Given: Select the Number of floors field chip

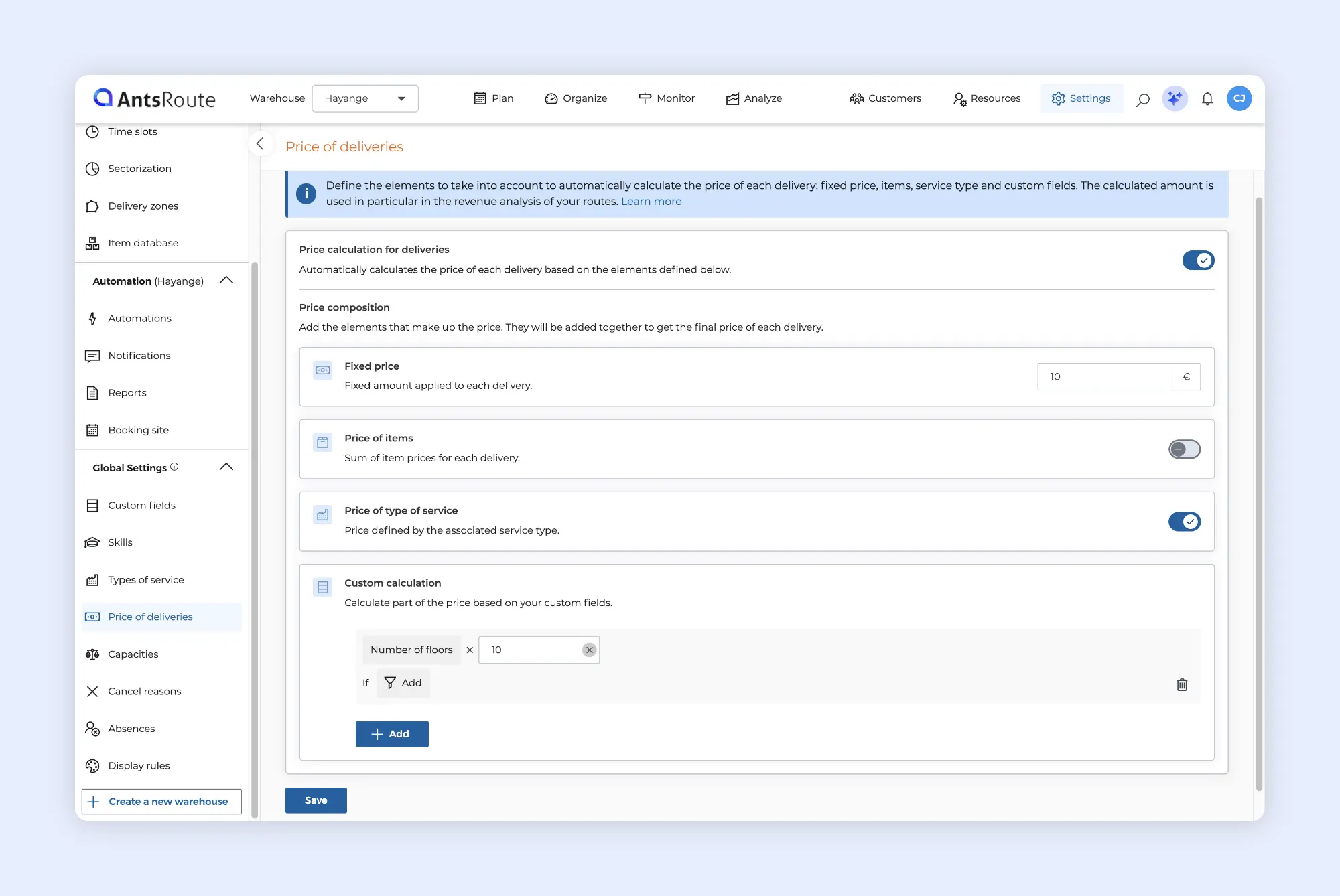Looking at the screenshot, I should click(x=411, y=650).
